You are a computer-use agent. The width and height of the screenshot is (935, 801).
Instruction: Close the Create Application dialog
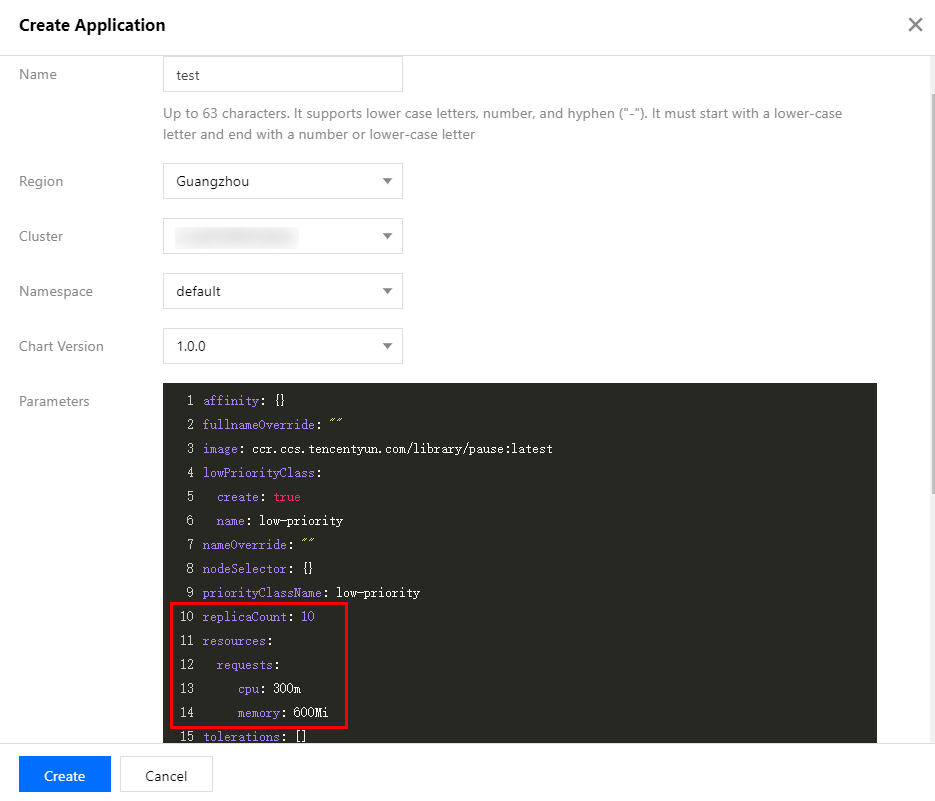[x=914, y=25]
